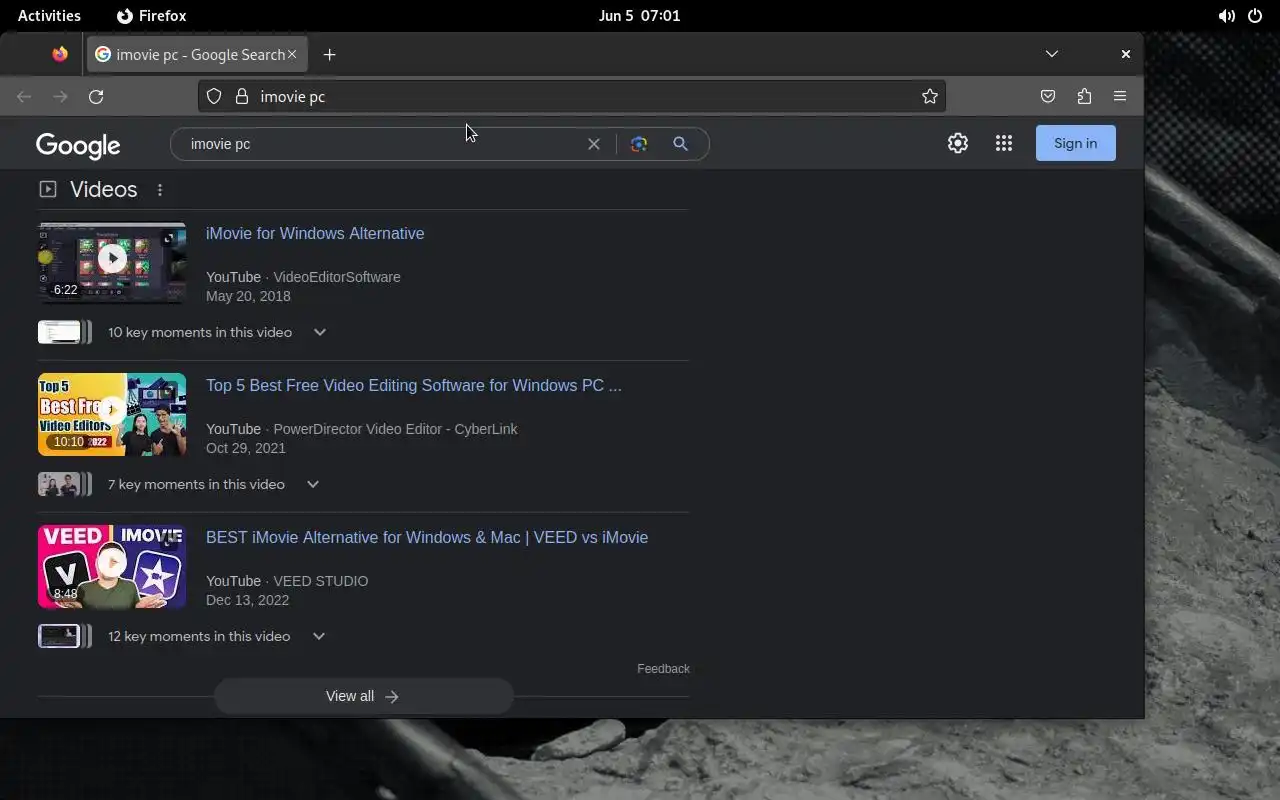Click the Feedback link
The height and width of the screenshot is (800, 1280).
click(x=663, y=669)
